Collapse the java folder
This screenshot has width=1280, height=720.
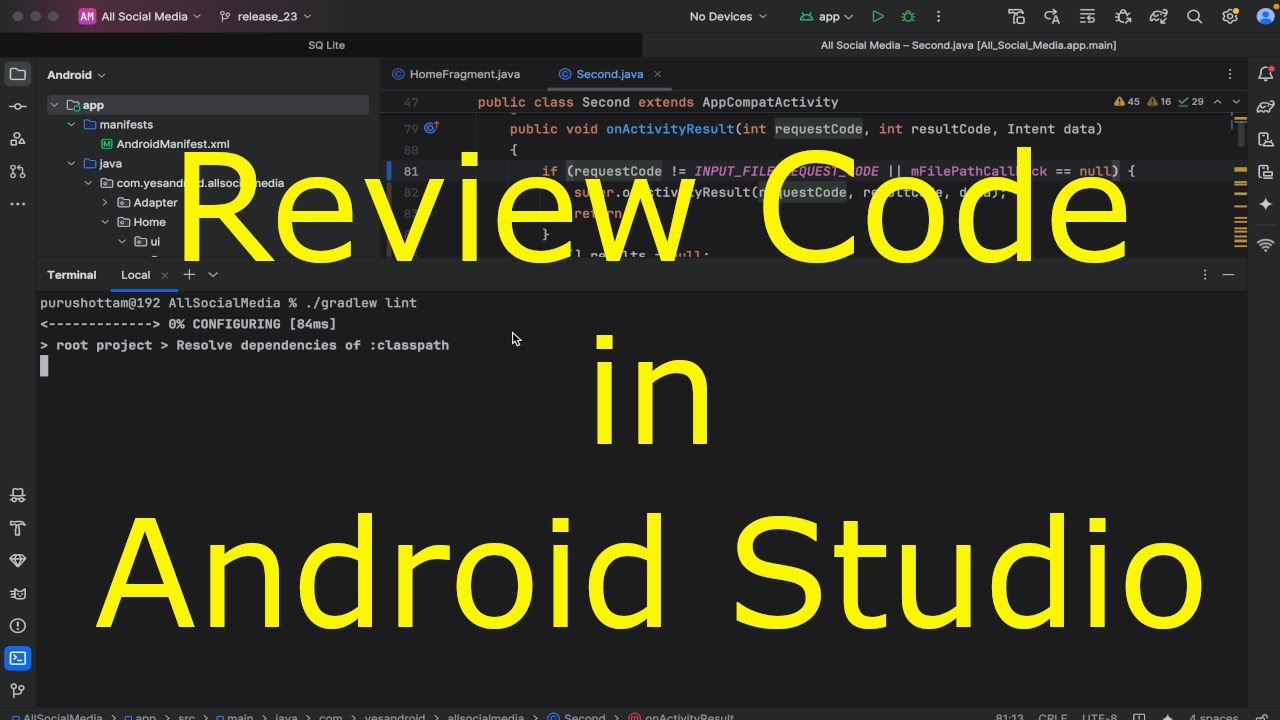click(x=71, y=163)
